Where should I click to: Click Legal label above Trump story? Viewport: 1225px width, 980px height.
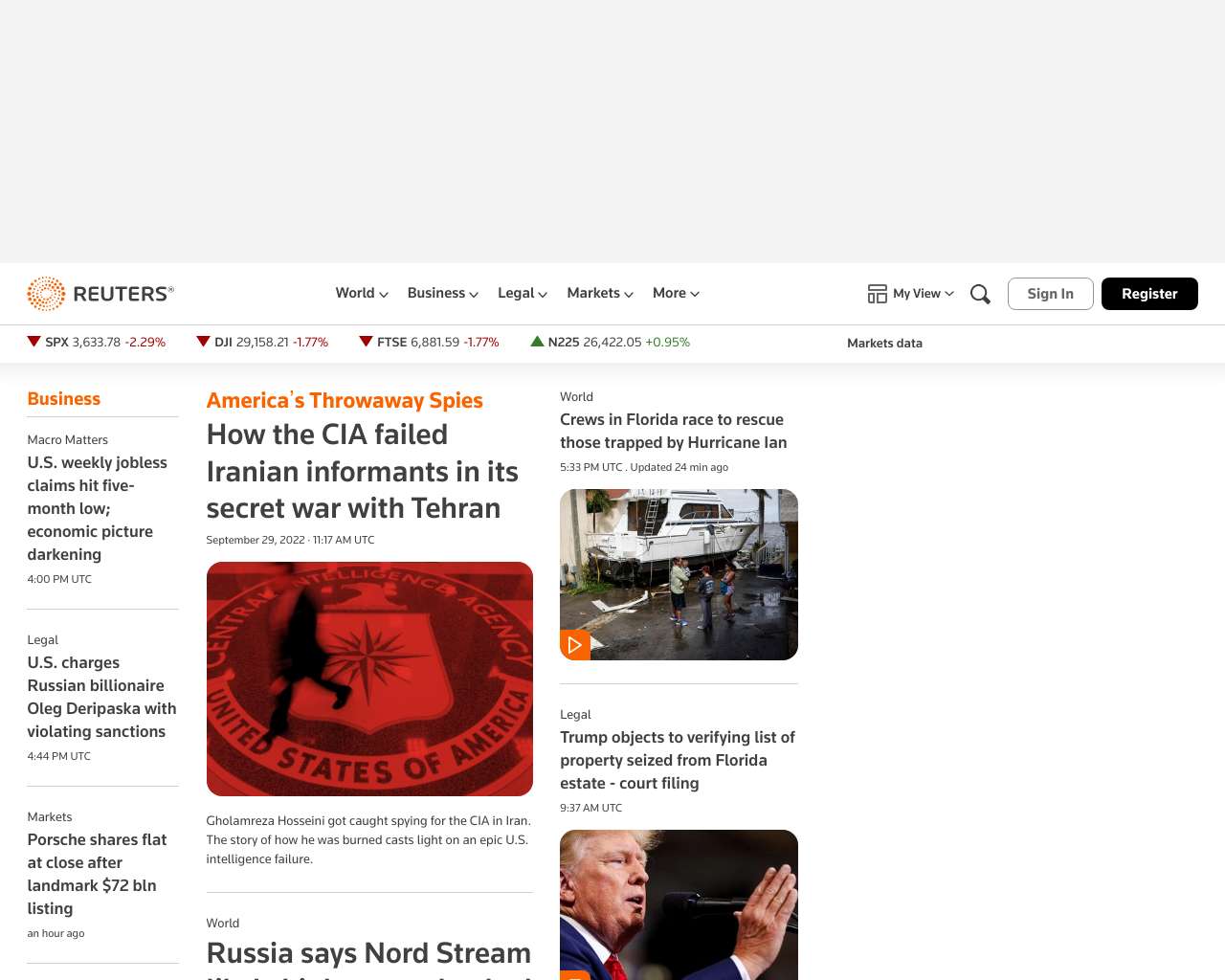(575, 714)
